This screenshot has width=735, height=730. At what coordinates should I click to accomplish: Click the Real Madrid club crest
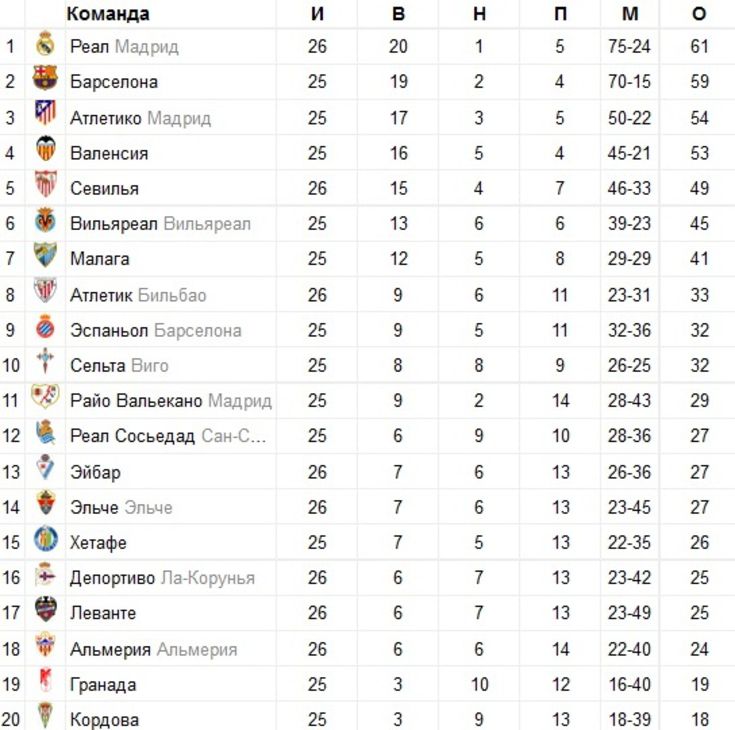pos(45,43)
